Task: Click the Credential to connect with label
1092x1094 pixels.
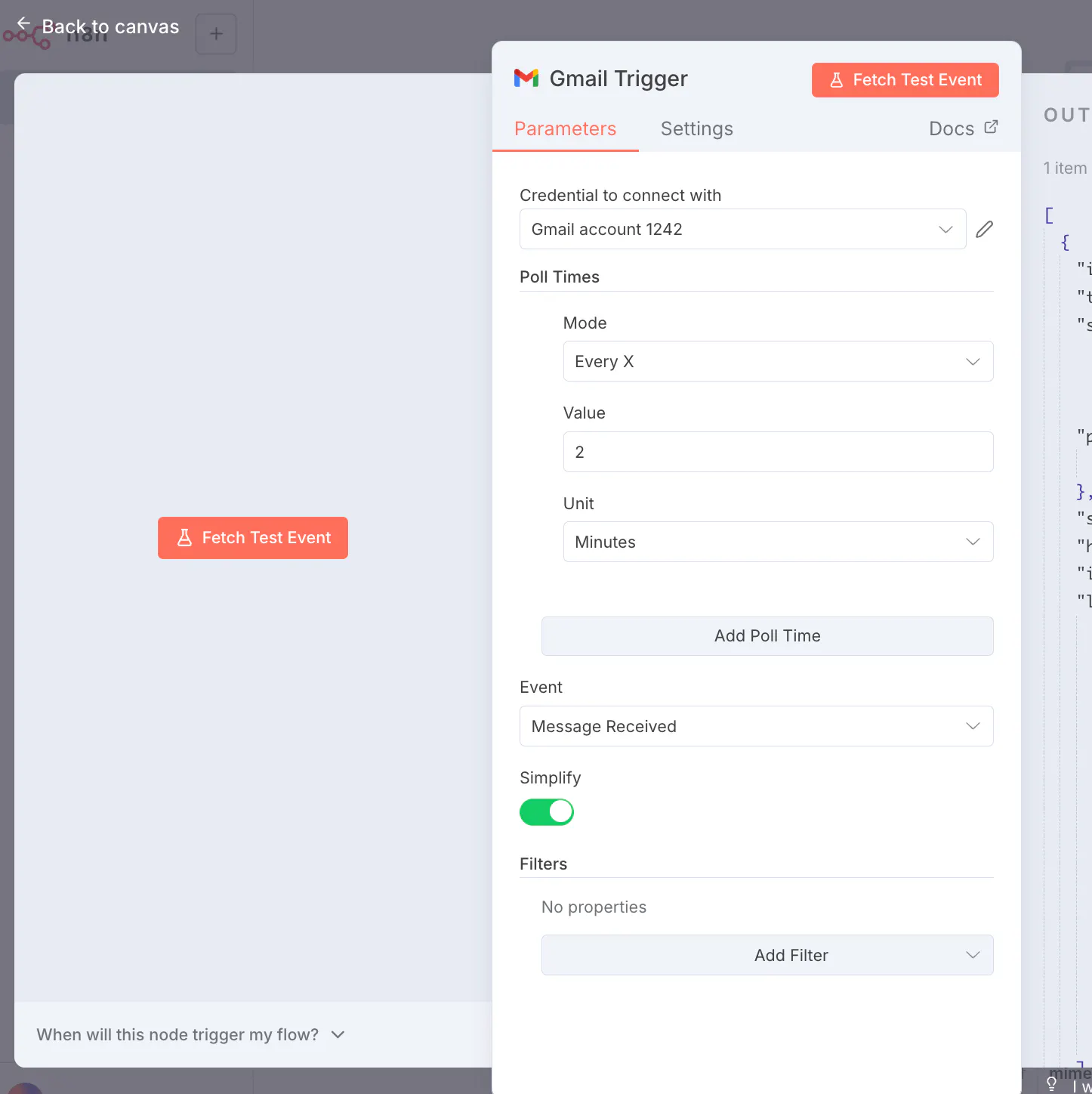Action: click(x=620, y=195)
